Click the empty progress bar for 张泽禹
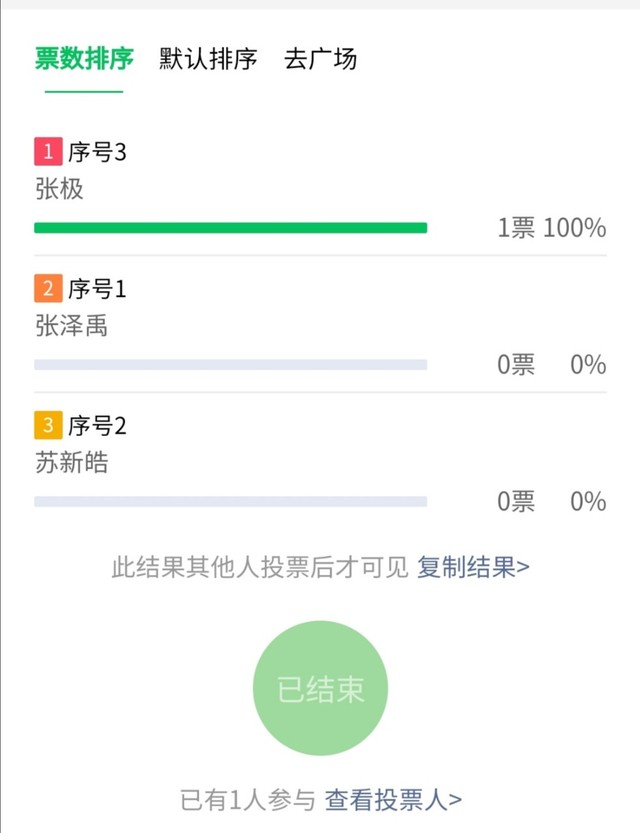640x833 pixels. click(230, 365)
